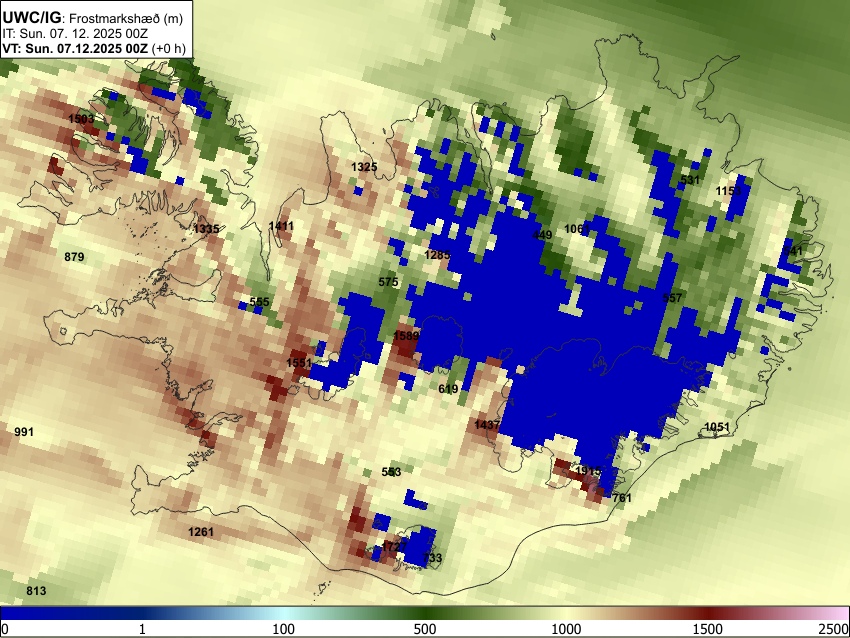Click the map value 619
This screenshot has width=850, height=638.
pyautogui.click(x=448, y=389)
